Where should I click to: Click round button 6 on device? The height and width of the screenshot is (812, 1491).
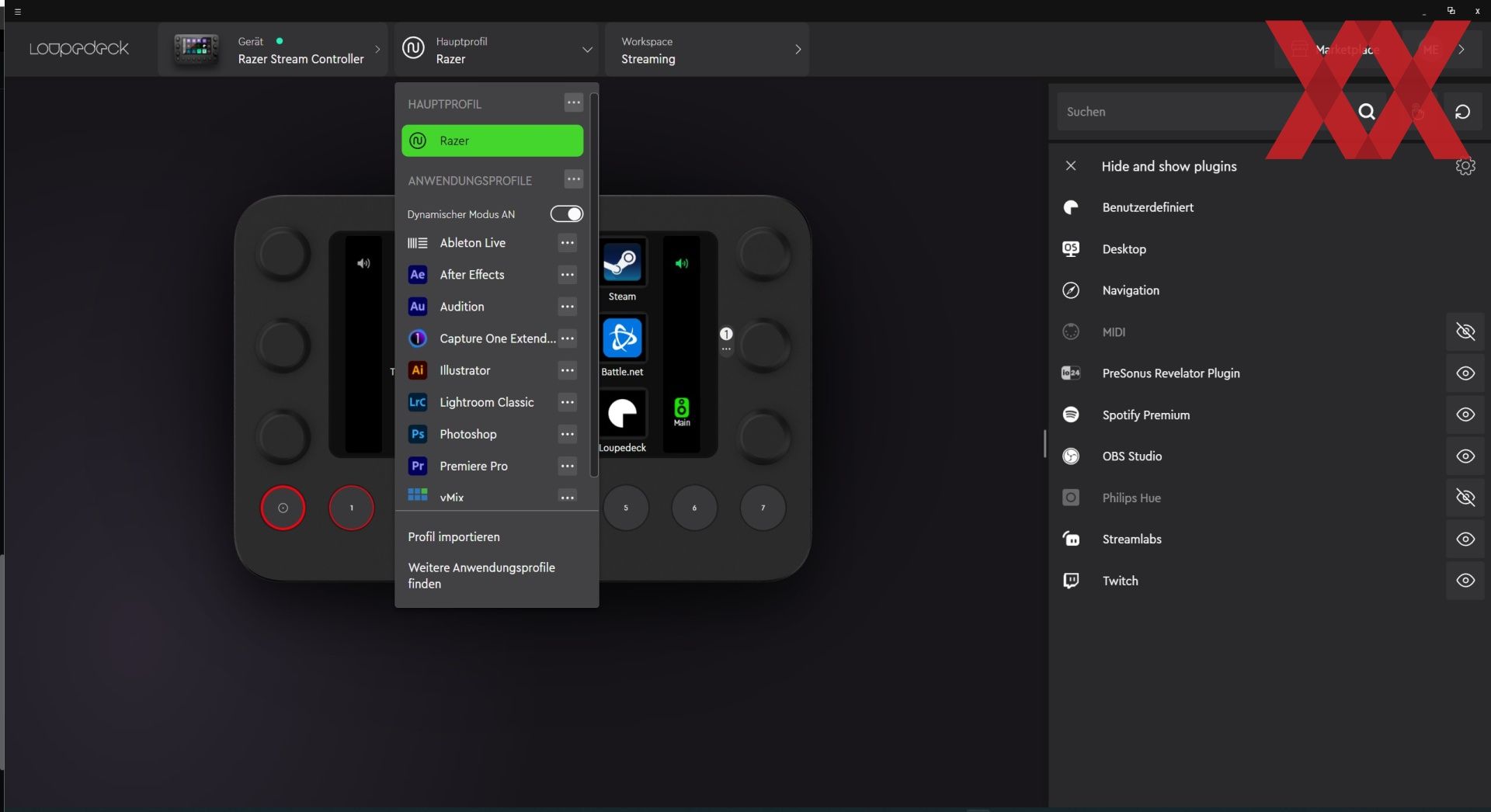click(694, 508)
